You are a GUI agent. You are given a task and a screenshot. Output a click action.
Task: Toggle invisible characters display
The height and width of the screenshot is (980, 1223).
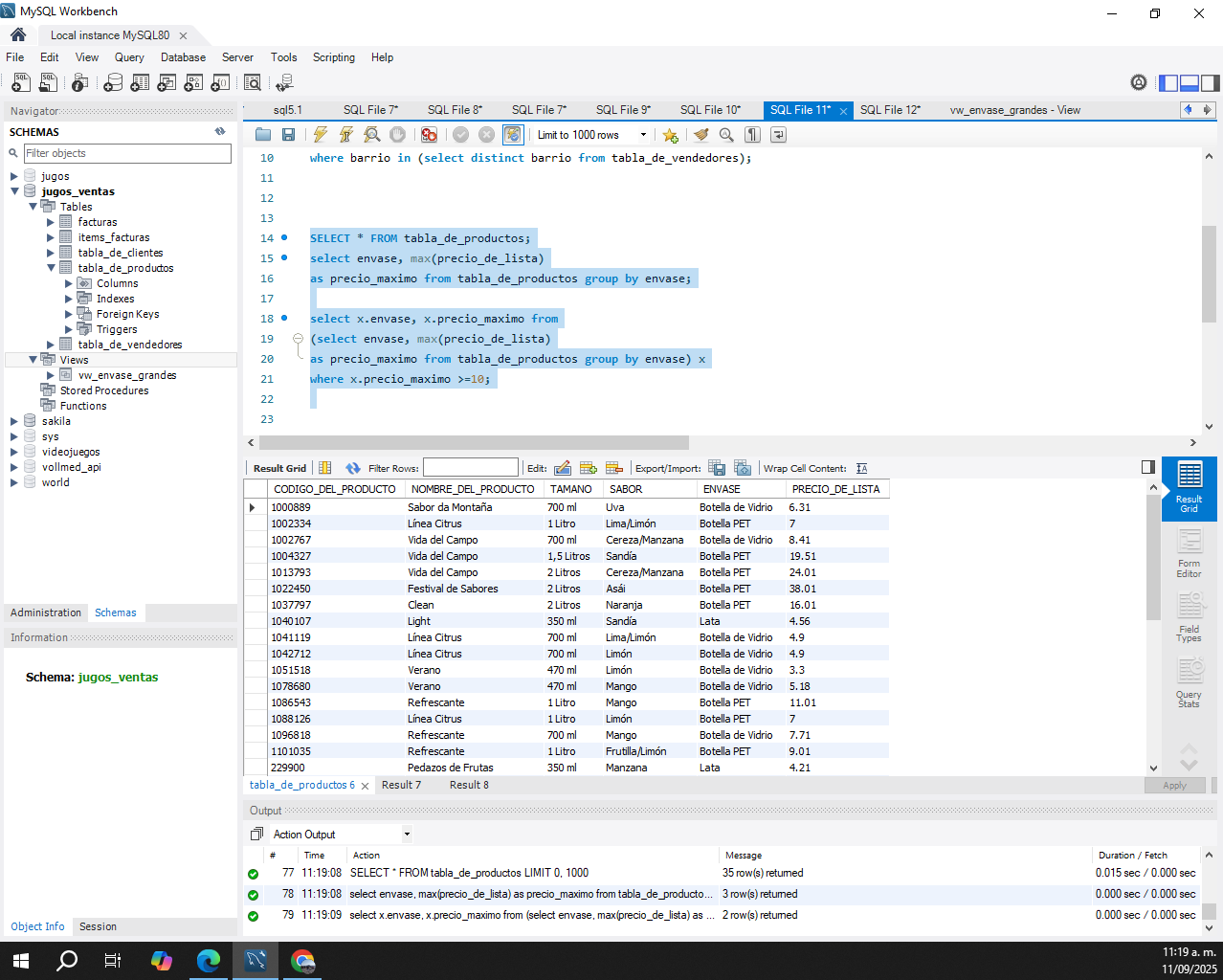[x=753, y=135]
